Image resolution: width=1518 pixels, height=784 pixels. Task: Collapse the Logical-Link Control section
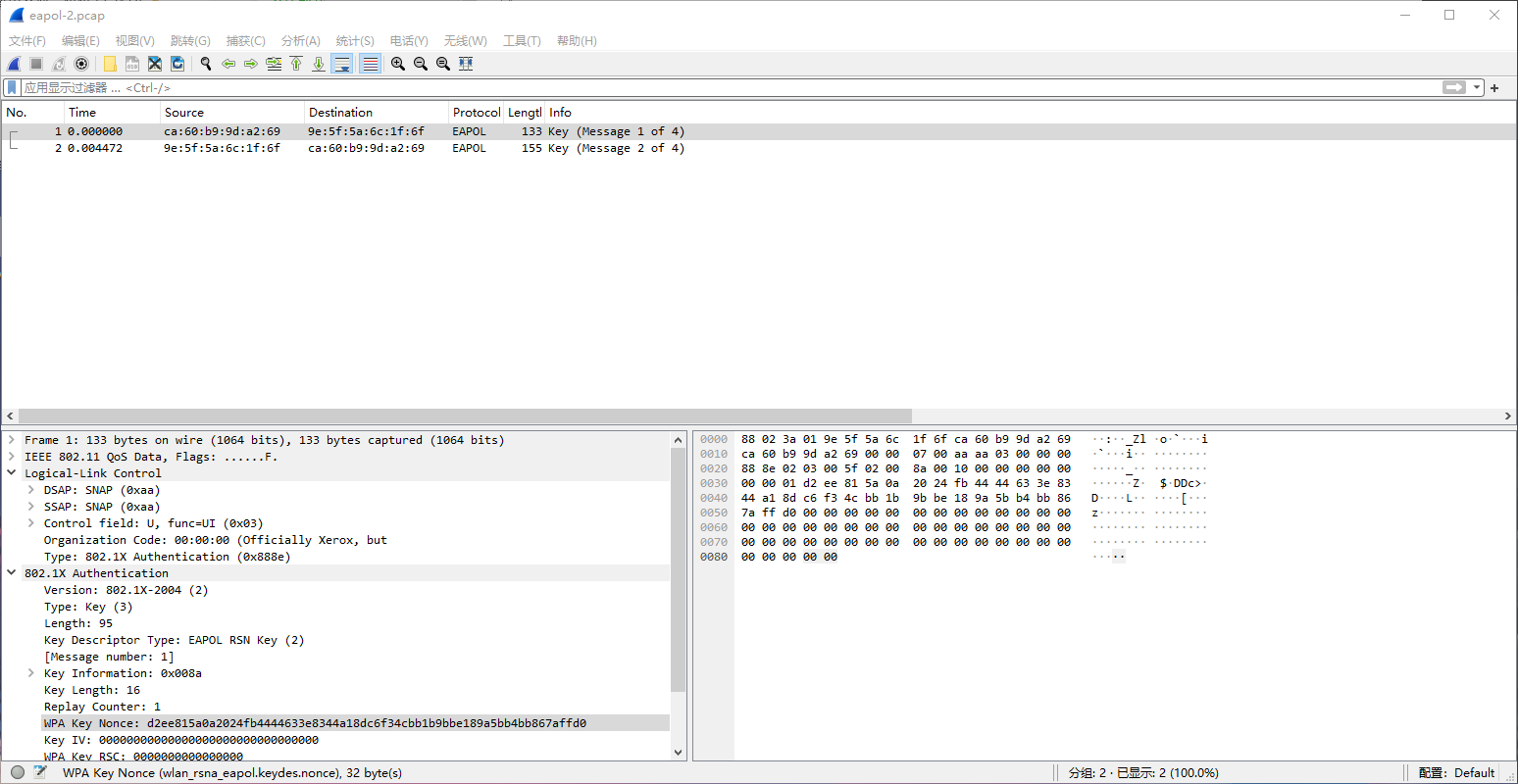point(12,473)
